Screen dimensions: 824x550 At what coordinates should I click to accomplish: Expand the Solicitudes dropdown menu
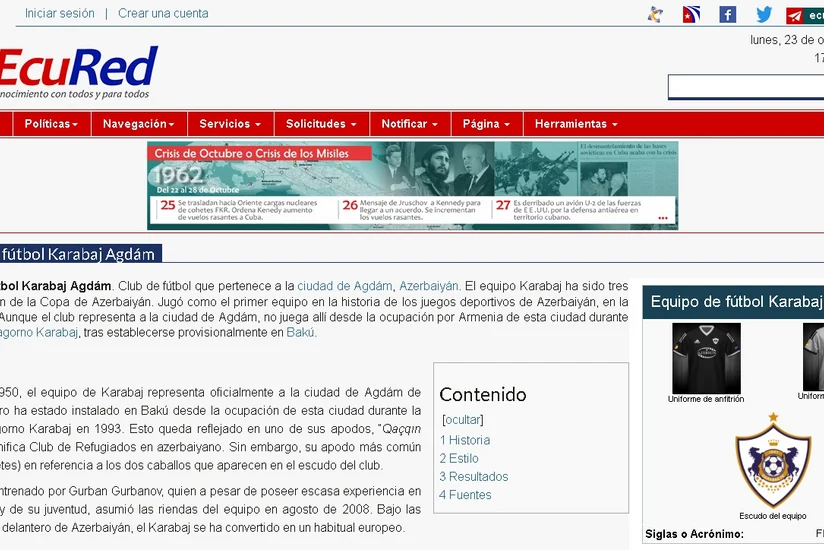(x=321, y=124)
